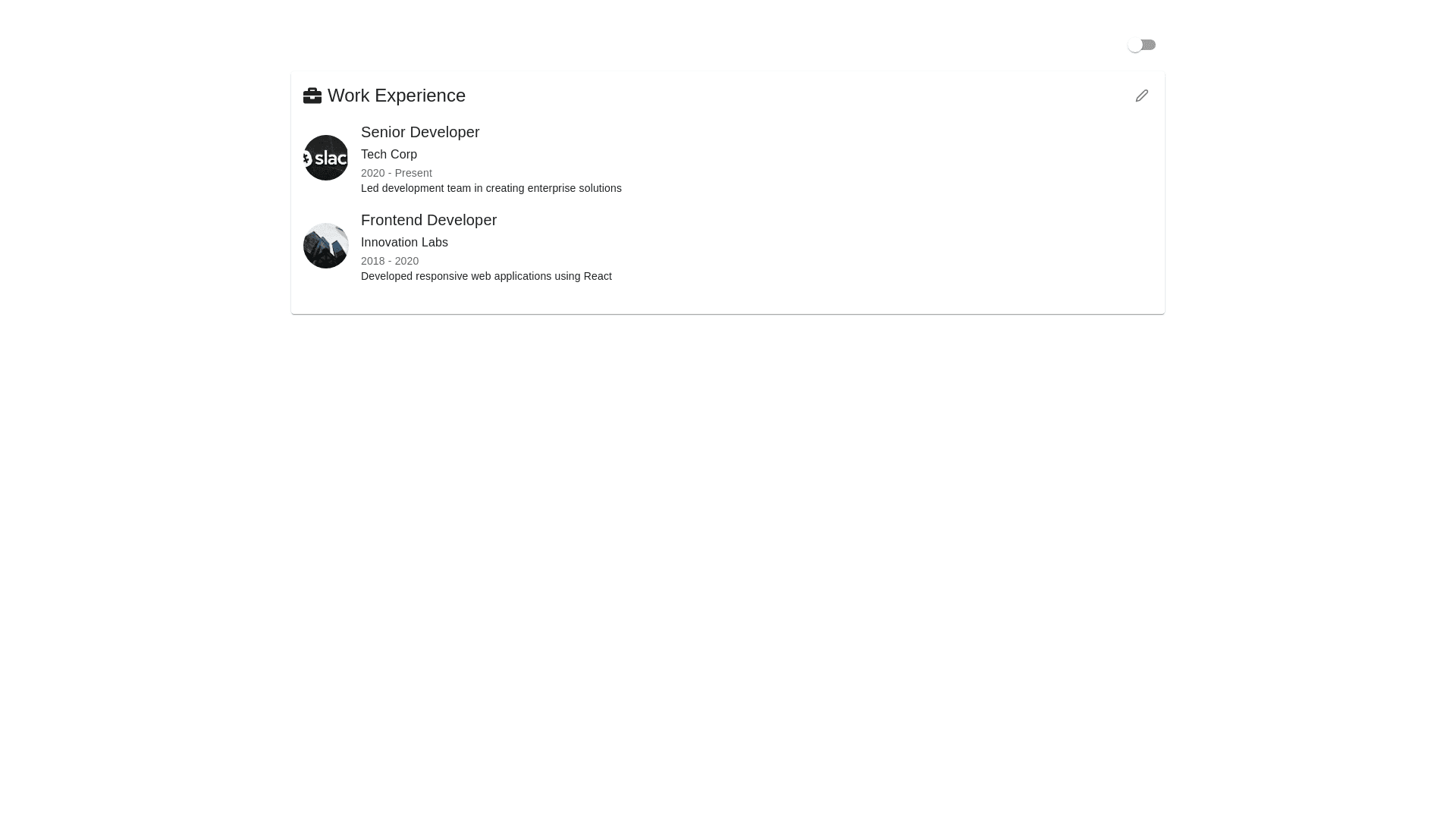
Task: Click the white knob of the top toggle
Action: point(1134,45)
